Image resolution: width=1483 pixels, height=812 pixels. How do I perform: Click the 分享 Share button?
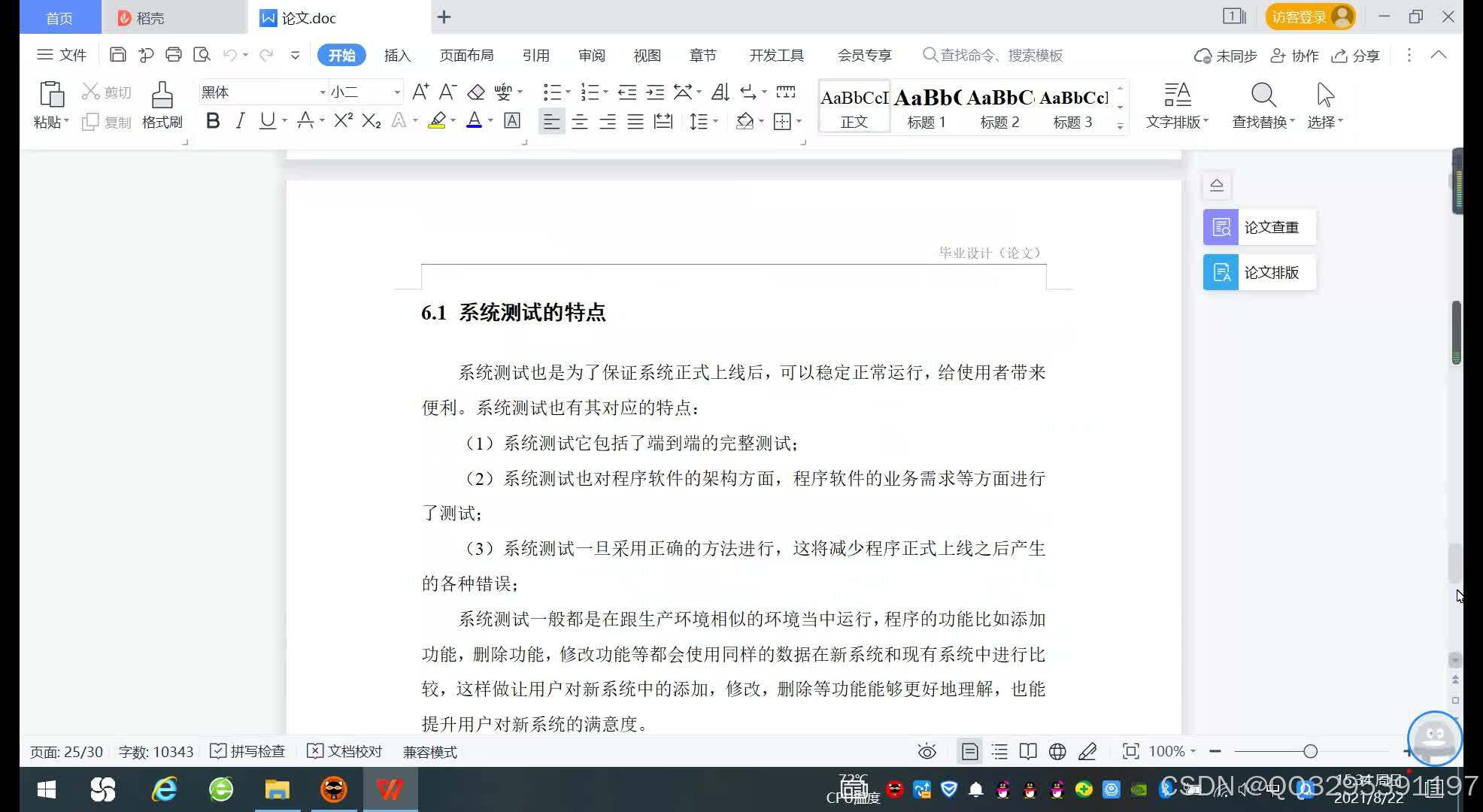point(1356,56)
